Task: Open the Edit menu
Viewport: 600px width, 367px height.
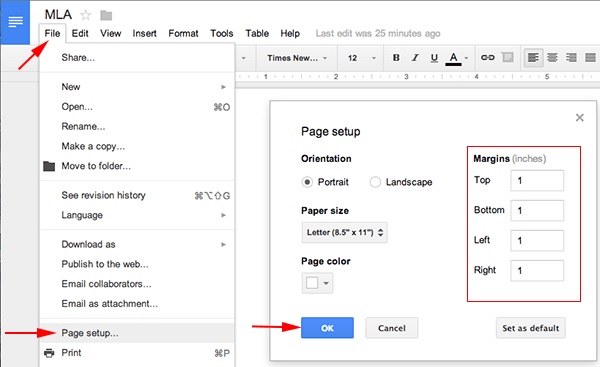Action: [80, 34]
